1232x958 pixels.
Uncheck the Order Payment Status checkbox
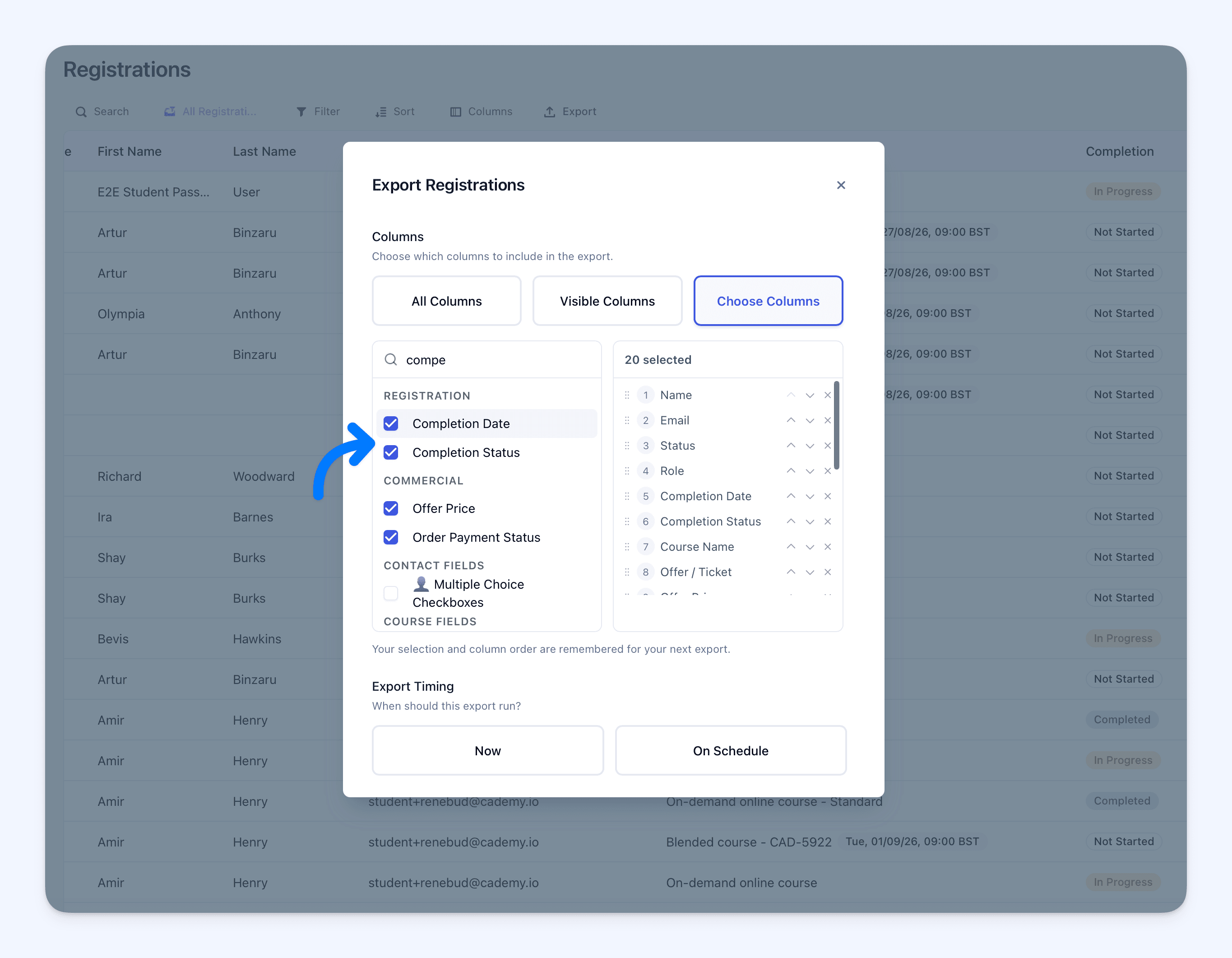click(391, 537)
